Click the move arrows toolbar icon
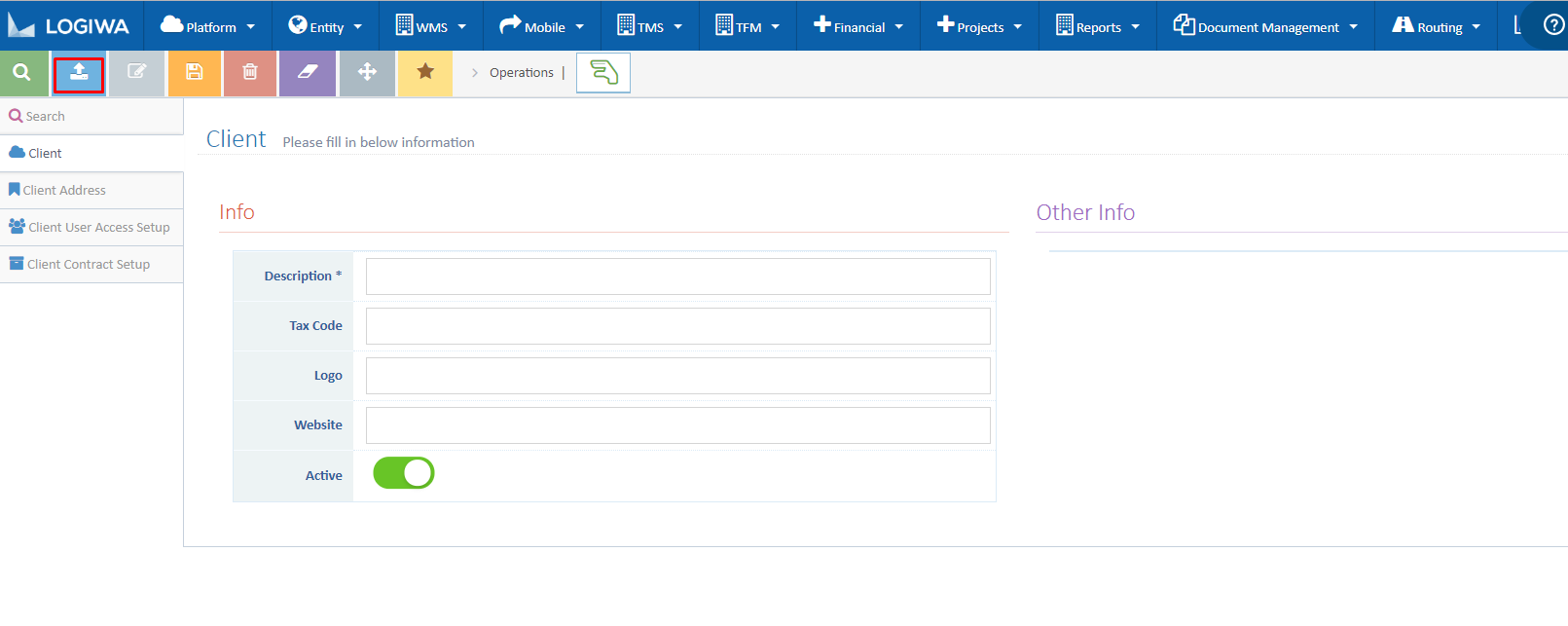The image size is (1568, 626). tap(367, 73)
